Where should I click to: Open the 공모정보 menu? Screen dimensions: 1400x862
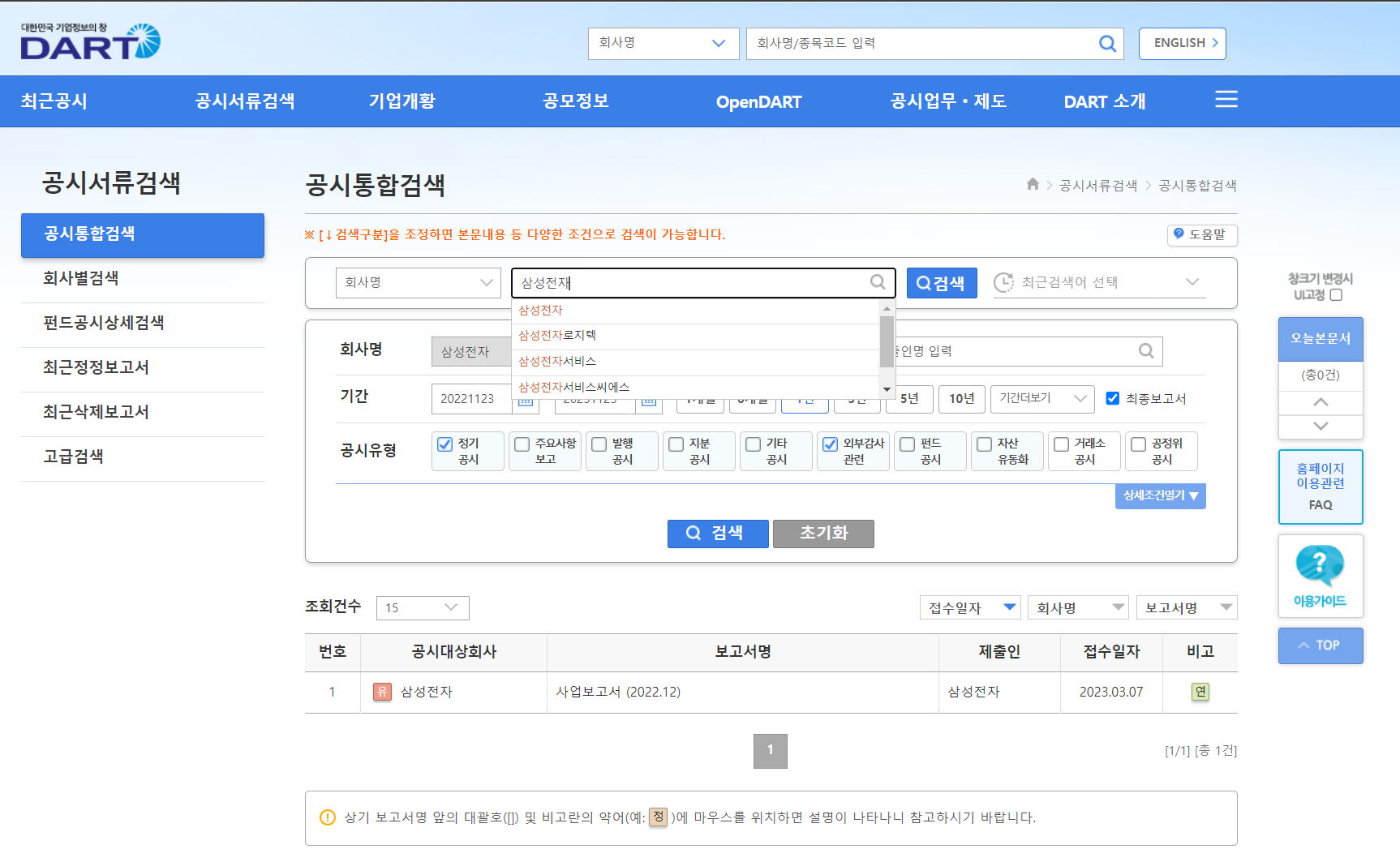tap(576, 101)
